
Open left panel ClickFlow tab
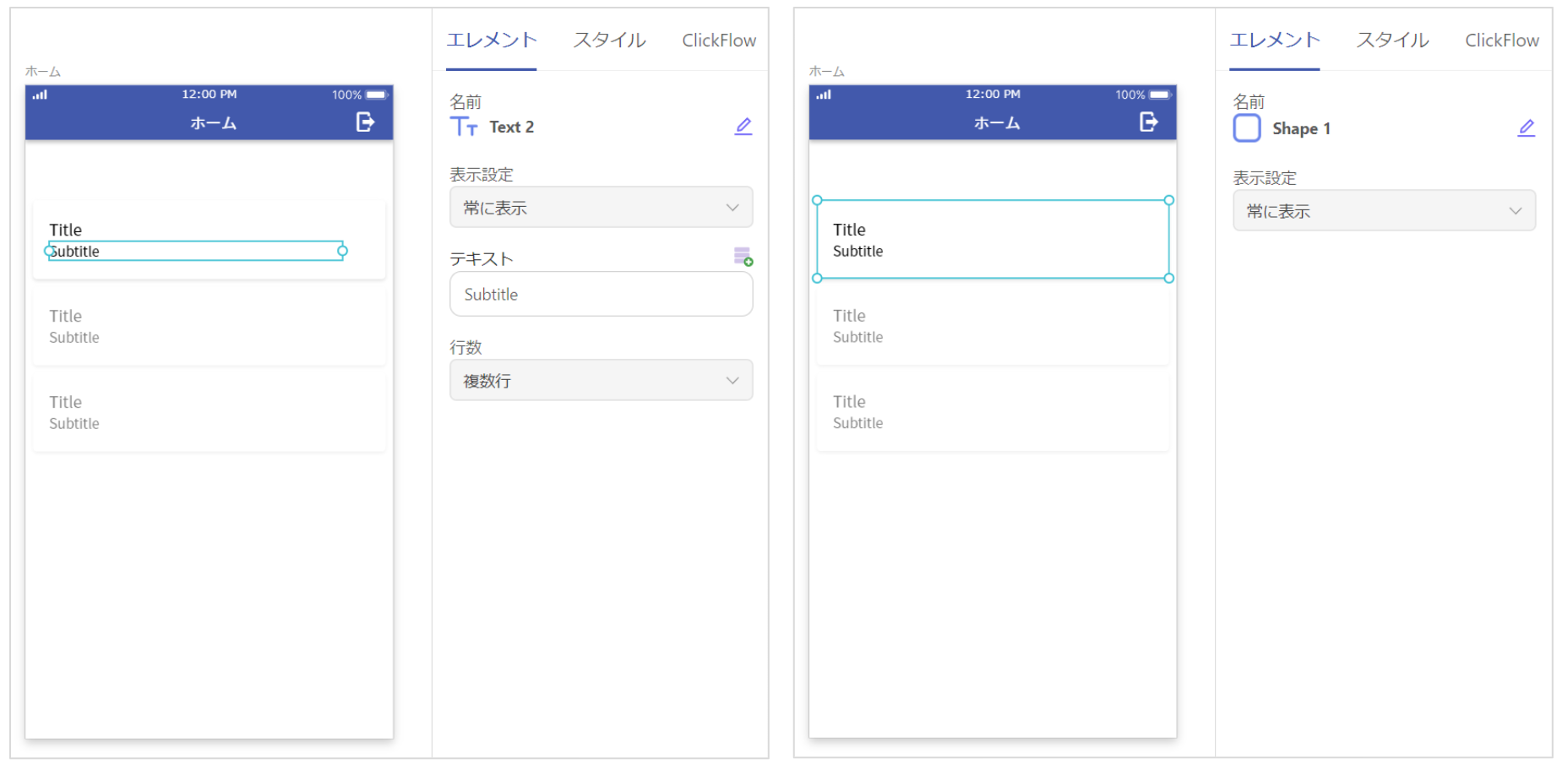point(719,41)
